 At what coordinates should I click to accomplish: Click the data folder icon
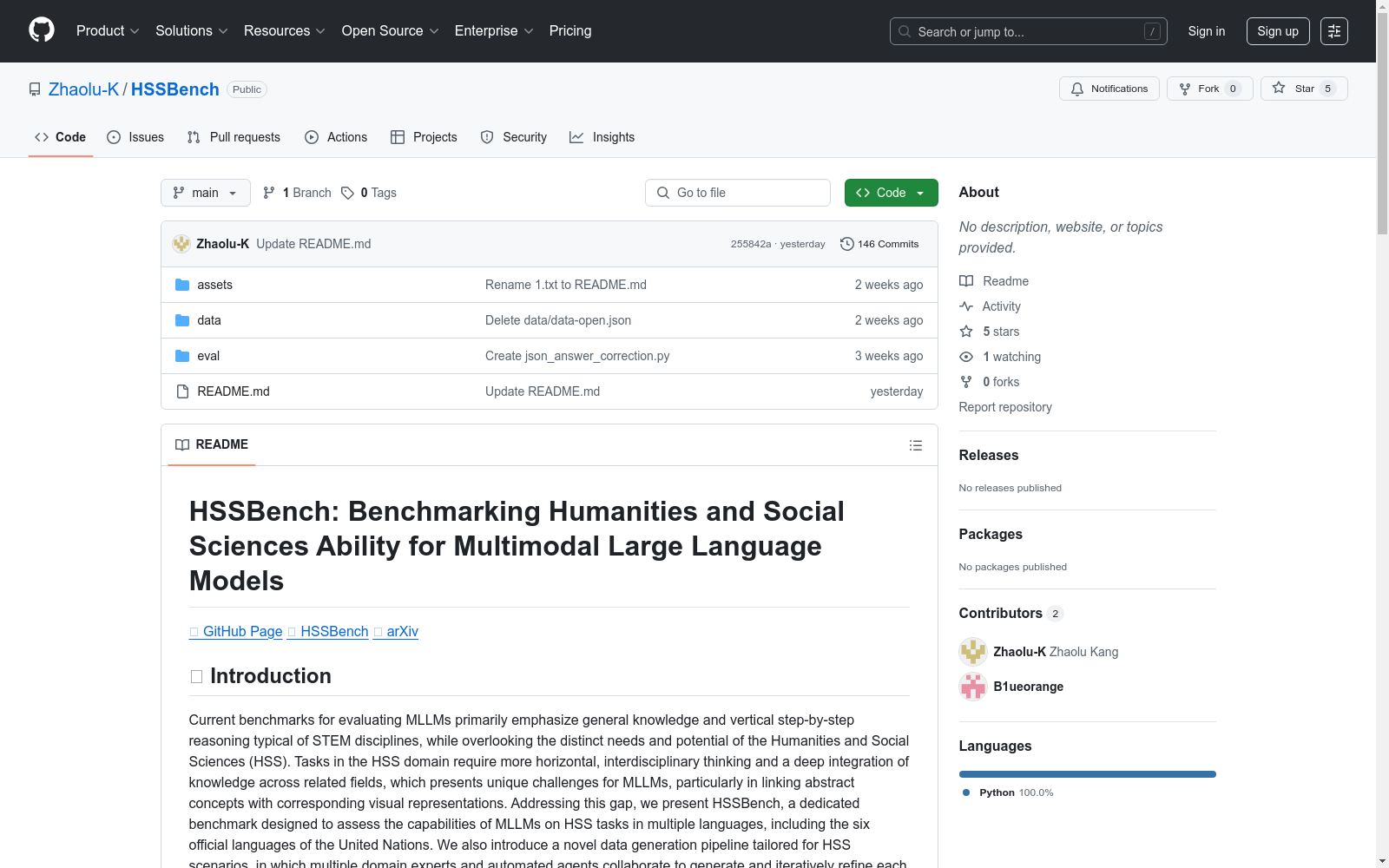182,320
